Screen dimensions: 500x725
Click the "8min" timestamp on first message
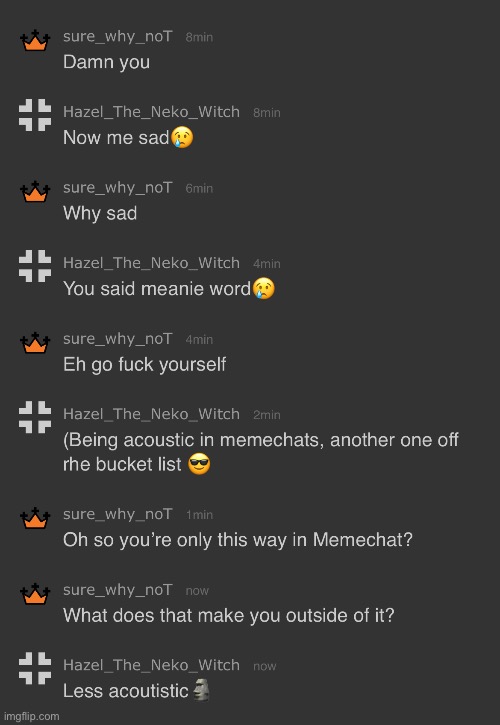[199, 37]
